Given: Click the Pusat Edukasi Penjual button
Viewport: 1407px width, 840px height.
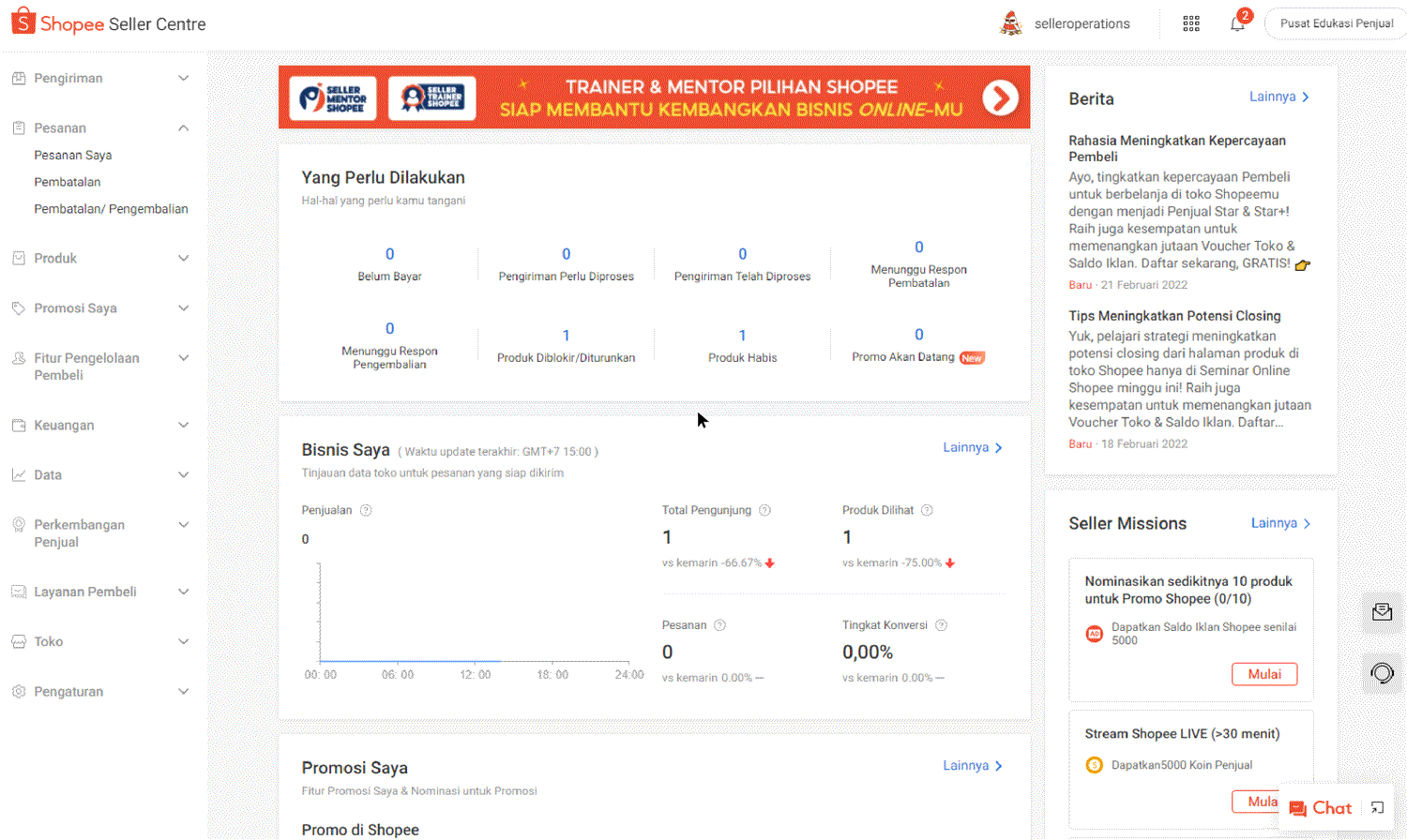Looking at the screenshot, I should point(1336,23).
